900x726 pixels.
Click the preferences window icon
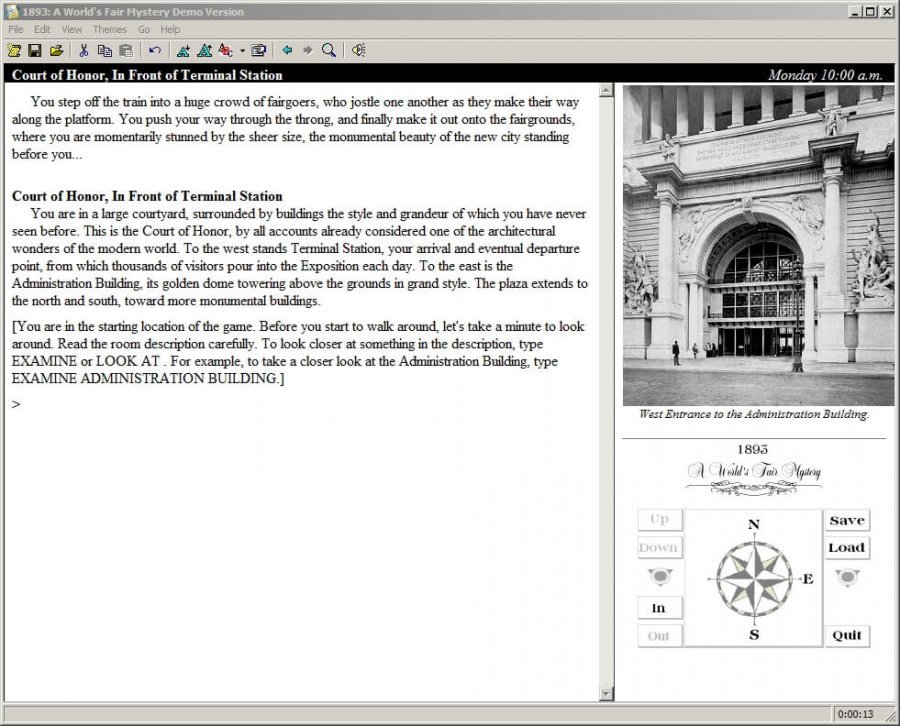(259, 51)
